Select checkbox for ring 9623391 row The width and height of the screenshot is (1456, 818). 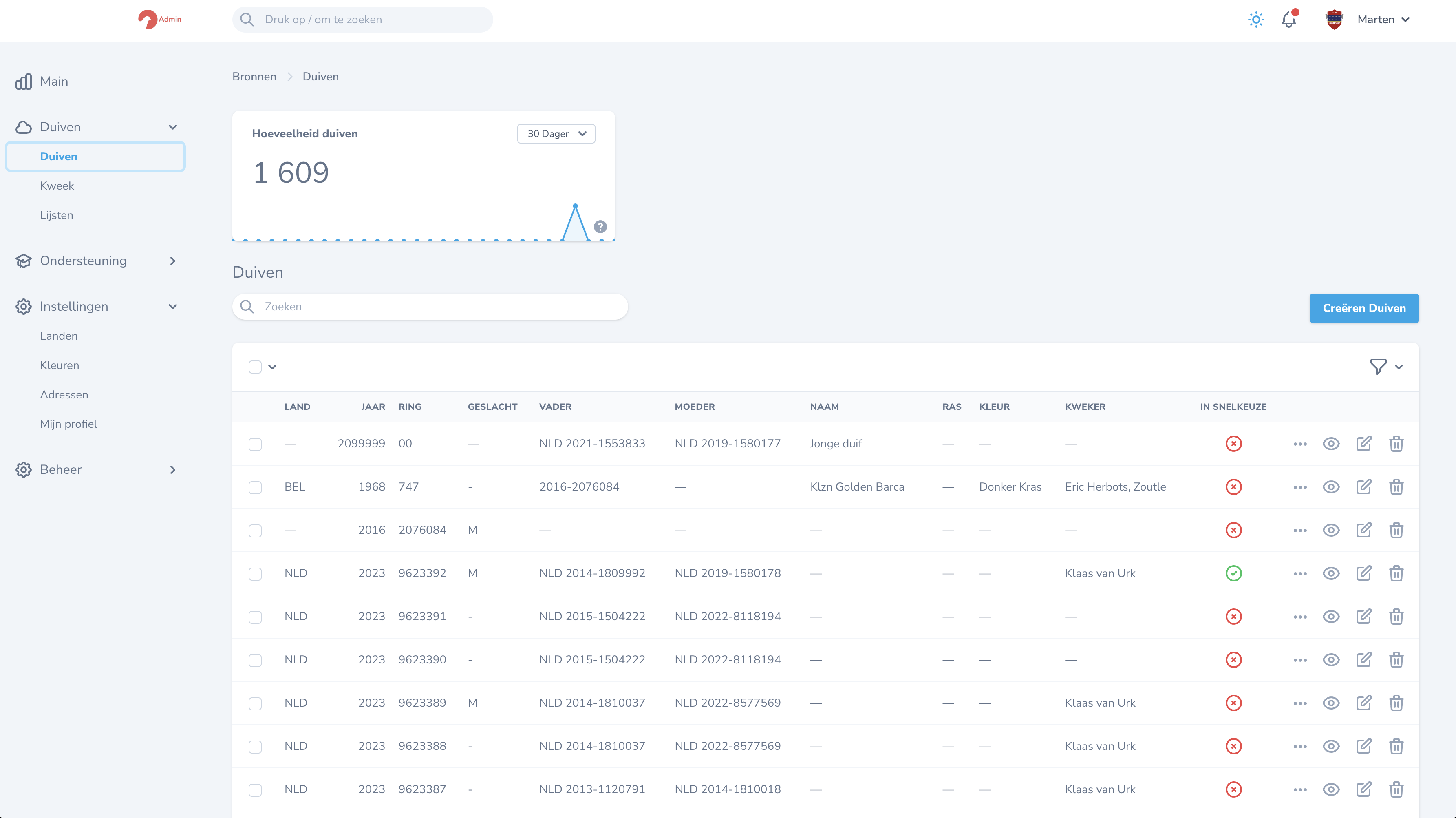(x=255, y=617)
